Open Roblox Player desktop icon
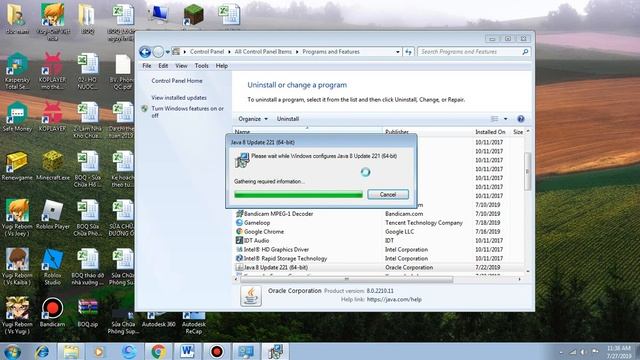Viewport: 640px width, 360px height. (53, 215)
